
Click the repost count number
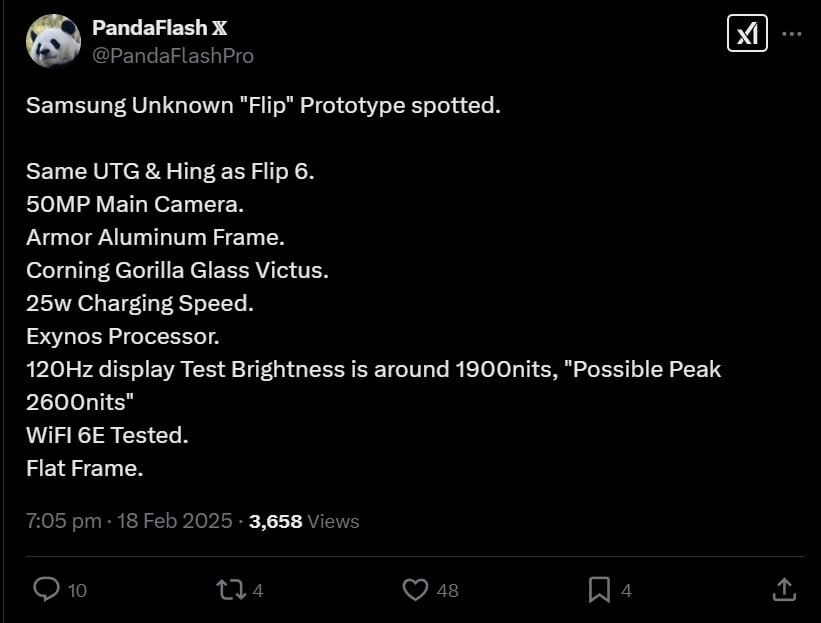point(258,591)
